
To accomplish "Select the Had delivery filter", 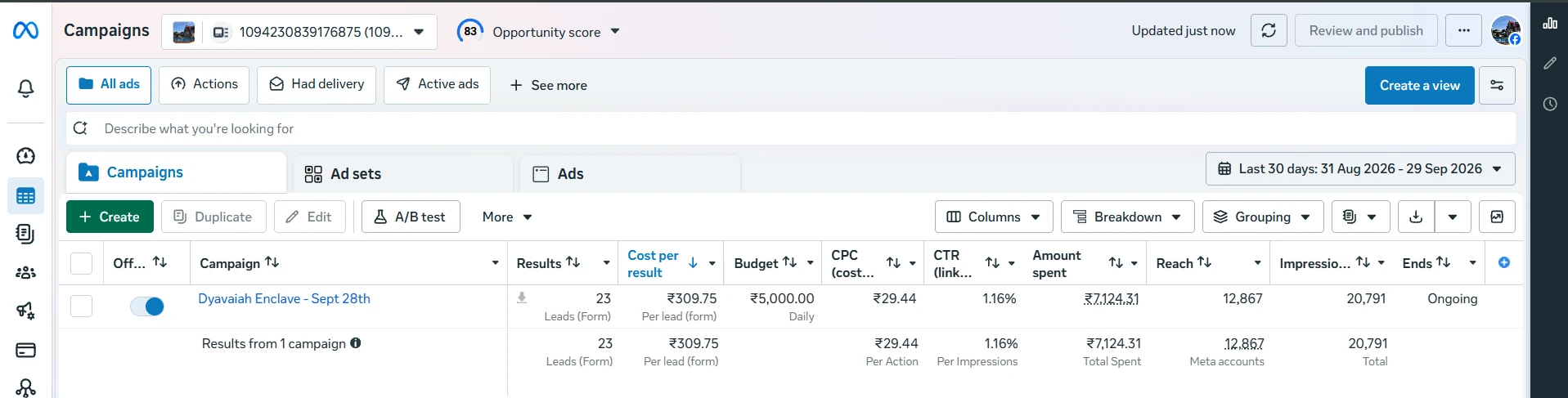I will tap(317, 85).
